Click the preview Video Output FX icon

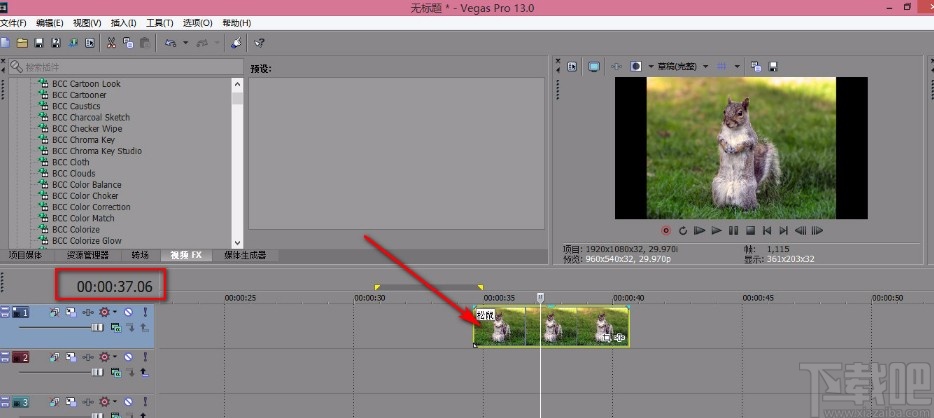[x=617, y=67]
